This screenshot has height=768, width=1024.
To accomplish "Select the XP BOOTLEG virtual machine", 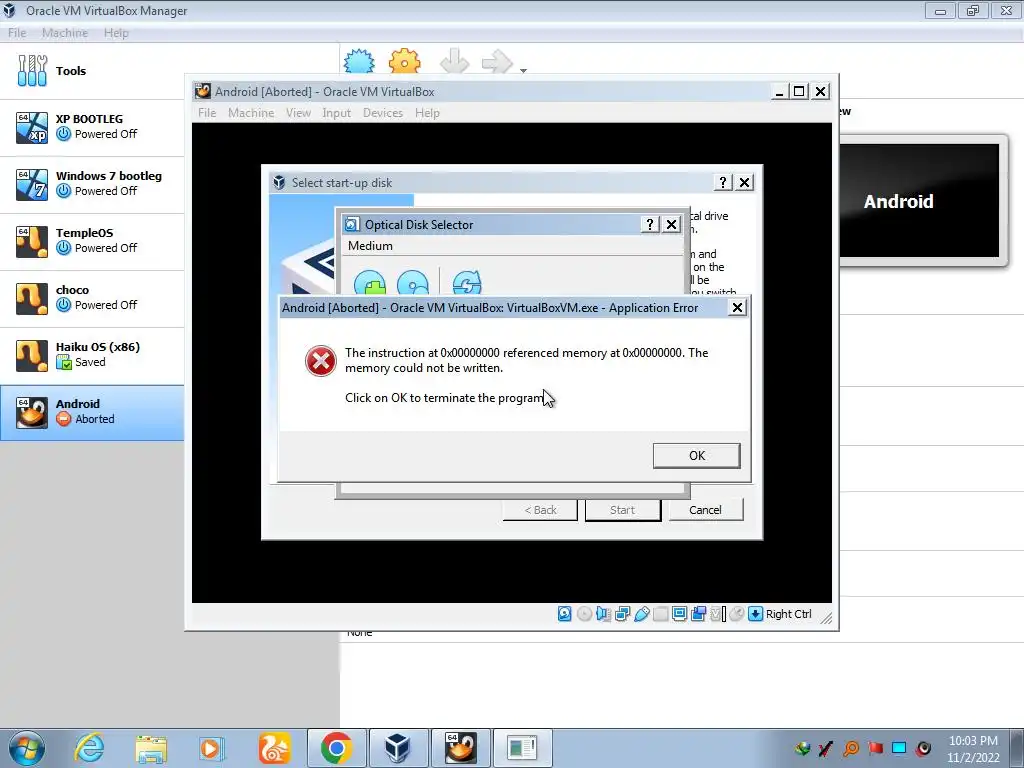I will point(91,127).
